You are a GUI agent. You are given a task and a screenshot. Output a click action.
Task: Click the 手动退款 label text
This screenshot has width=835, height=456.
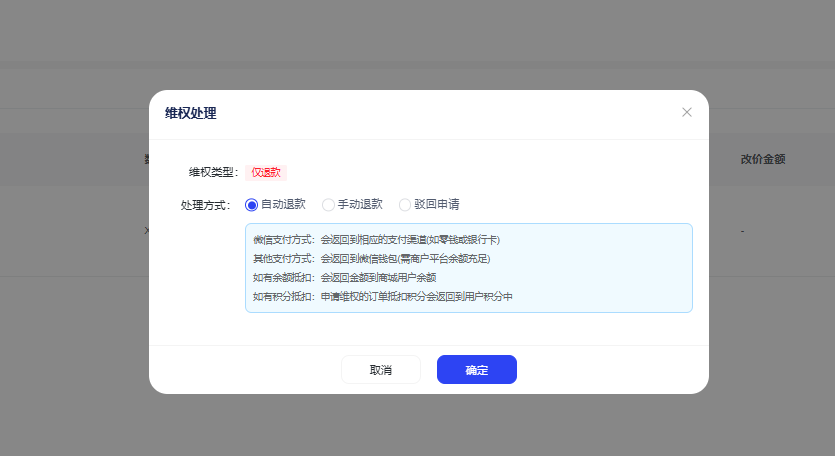coord(360,205)
